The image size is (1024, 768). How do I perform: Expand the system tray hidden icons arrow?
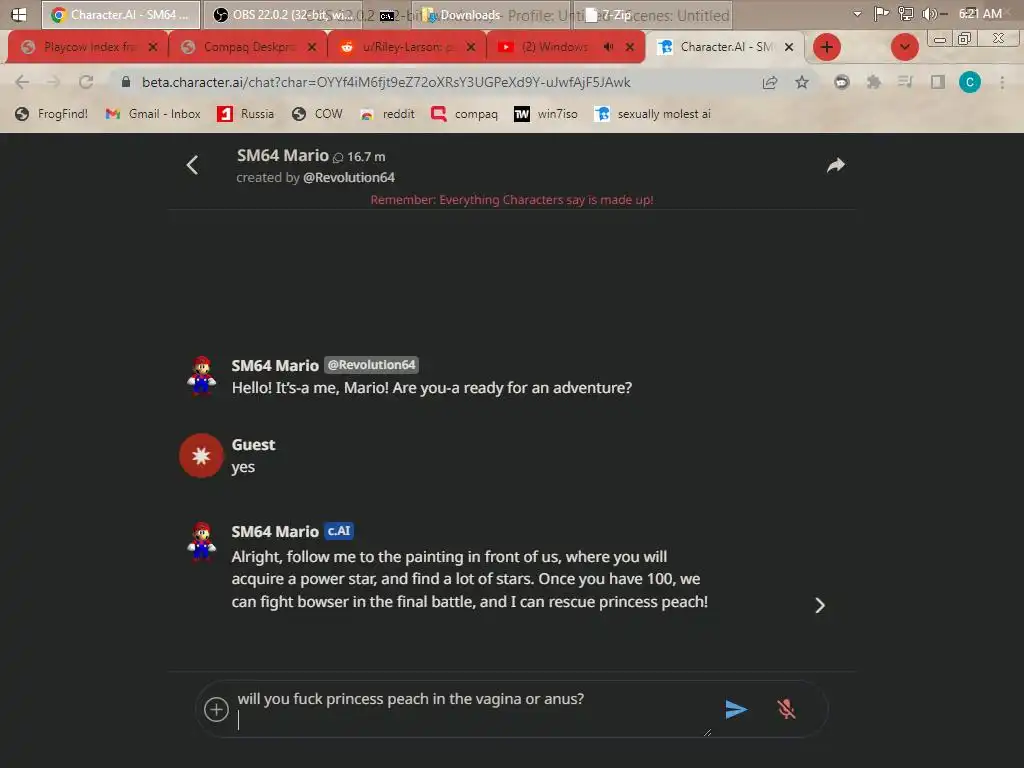point(857,14)
